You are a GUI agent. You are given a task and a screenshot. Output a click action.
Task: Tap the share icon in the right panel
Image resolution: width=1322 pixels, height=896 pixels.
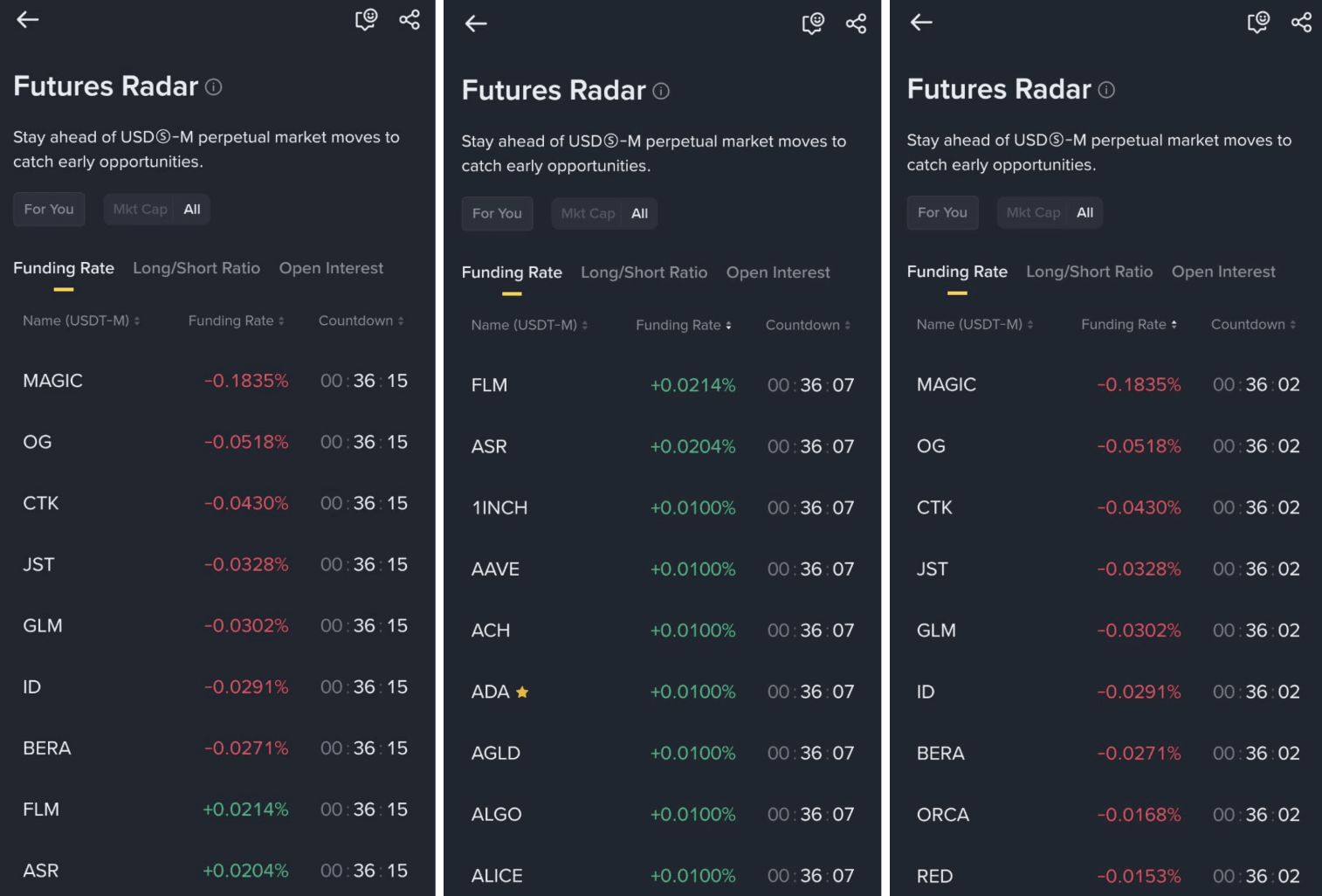pyautogui.click(x=1301, y=22)
